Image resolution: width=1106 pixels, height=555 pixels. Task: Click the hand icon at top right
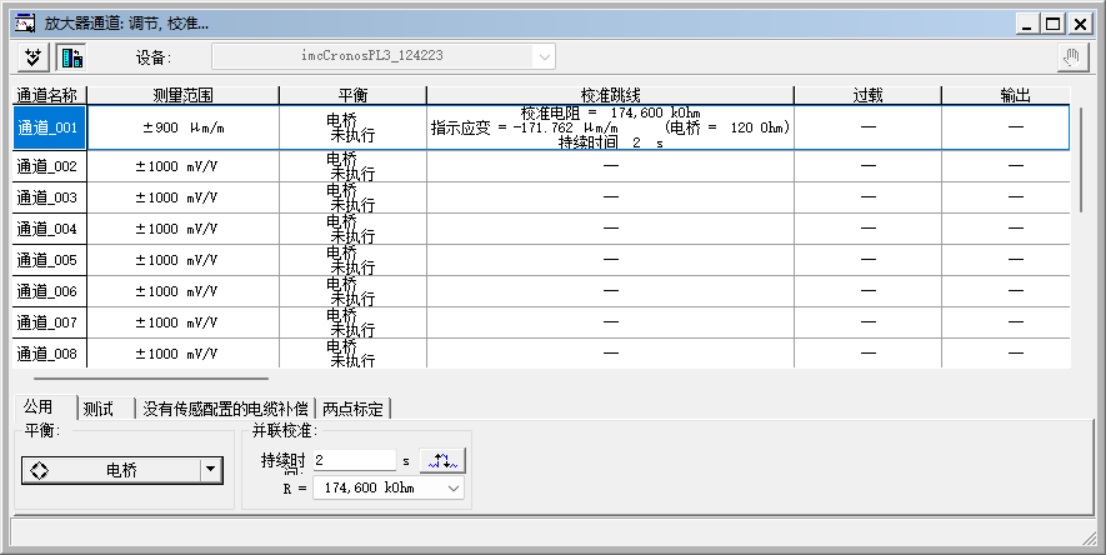(1079, 56)
